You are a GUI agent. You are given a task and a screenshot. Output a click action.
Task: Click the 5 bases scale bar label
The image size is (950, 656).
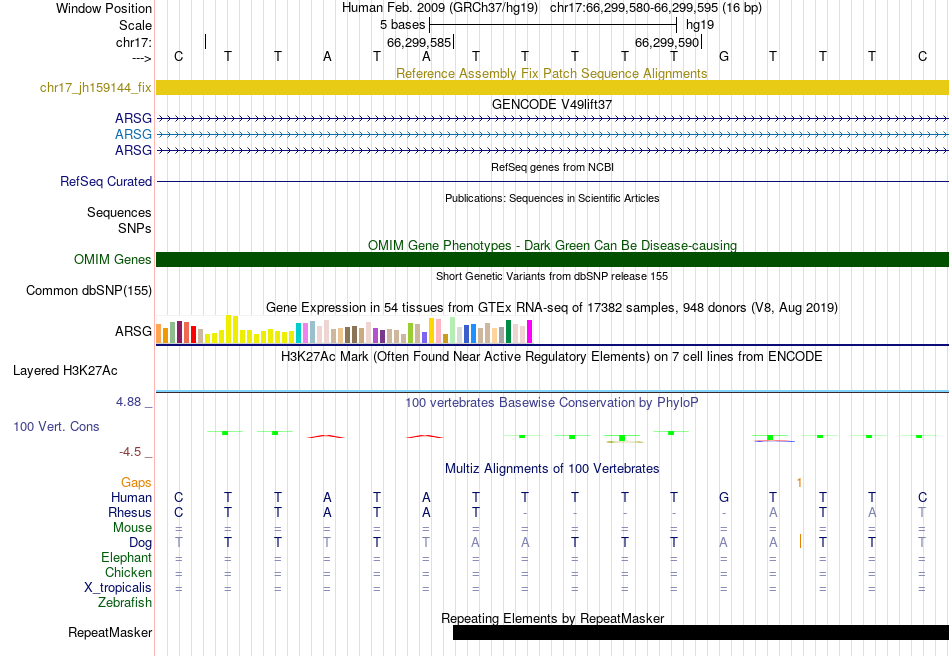(402, 25)
